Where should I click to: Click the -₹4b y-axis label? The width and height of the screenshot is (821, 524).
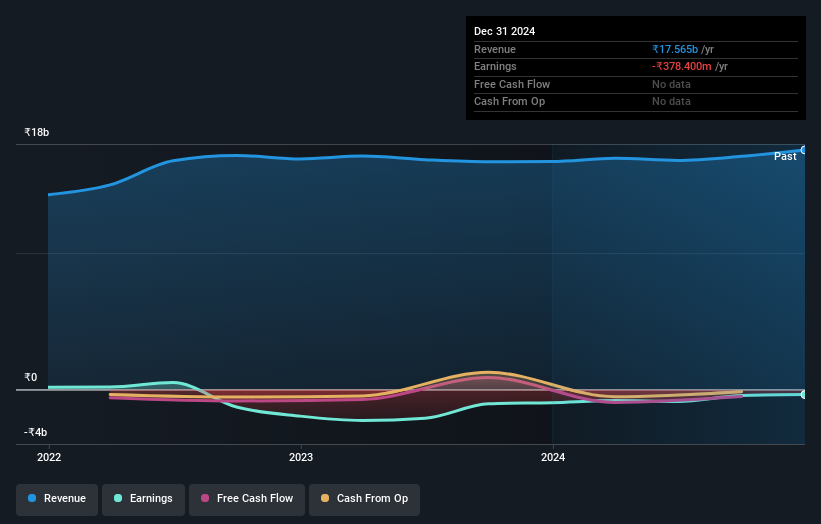[x=36, y=432]
